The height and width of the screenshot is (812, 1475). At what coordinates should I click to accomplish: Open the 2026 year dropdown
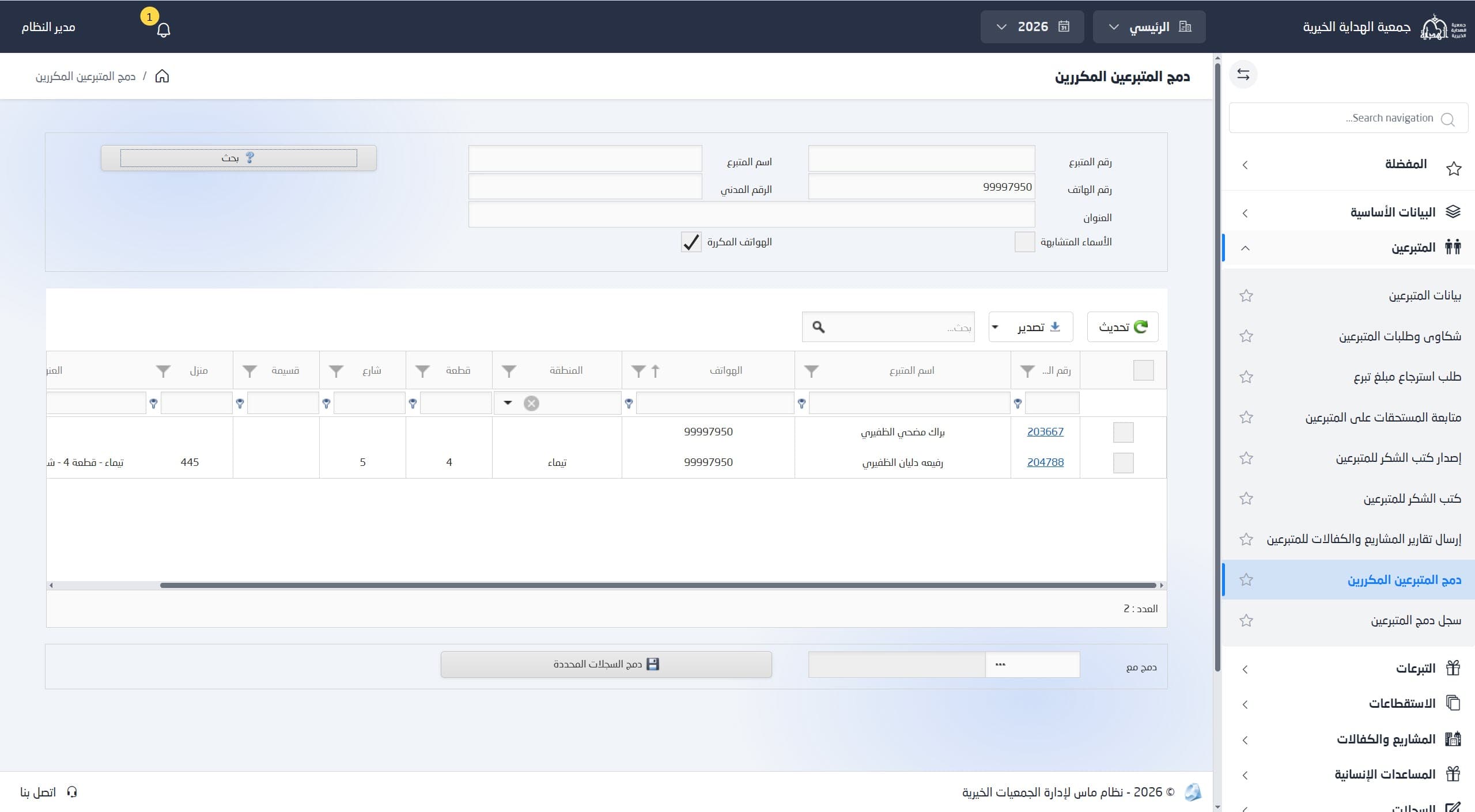(x=1032, y=26)
